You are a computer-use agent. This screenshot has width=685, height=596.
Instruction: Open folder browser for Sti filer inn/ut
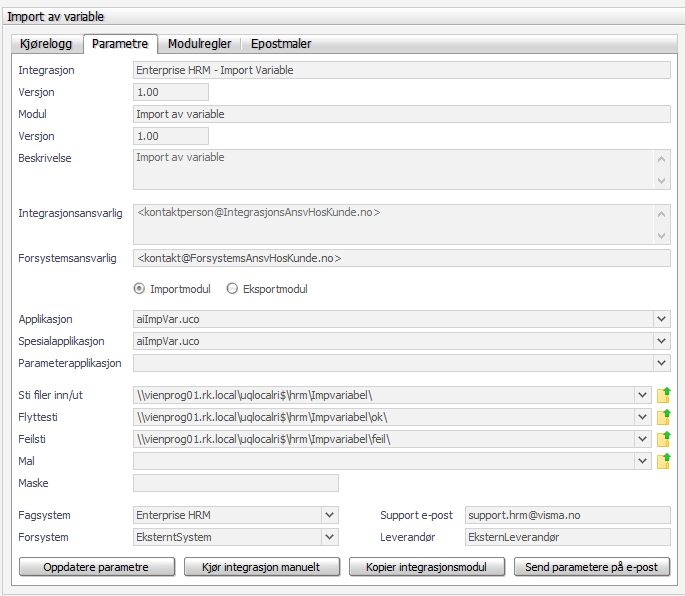coord(664,395)
